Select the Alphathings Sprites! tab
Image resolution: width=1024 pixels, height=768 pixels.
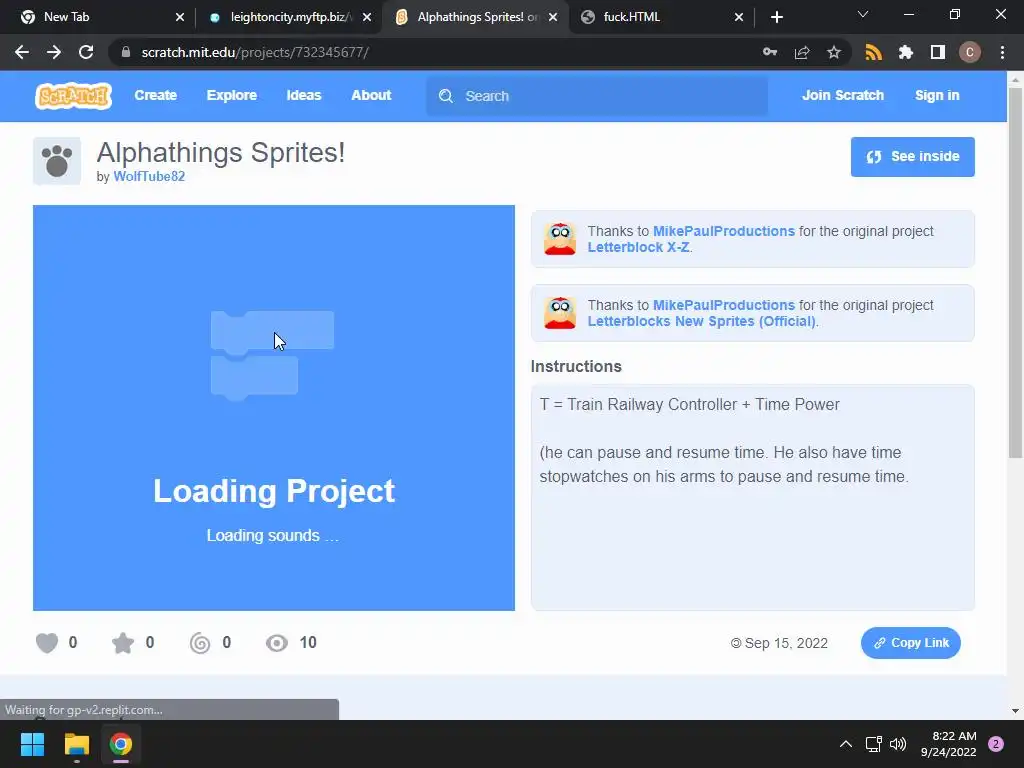tap(475, 17)
